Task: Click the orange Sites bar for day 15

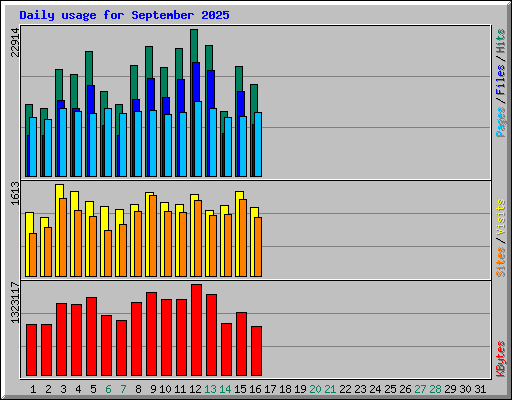Action: click(x=243, y=238)
